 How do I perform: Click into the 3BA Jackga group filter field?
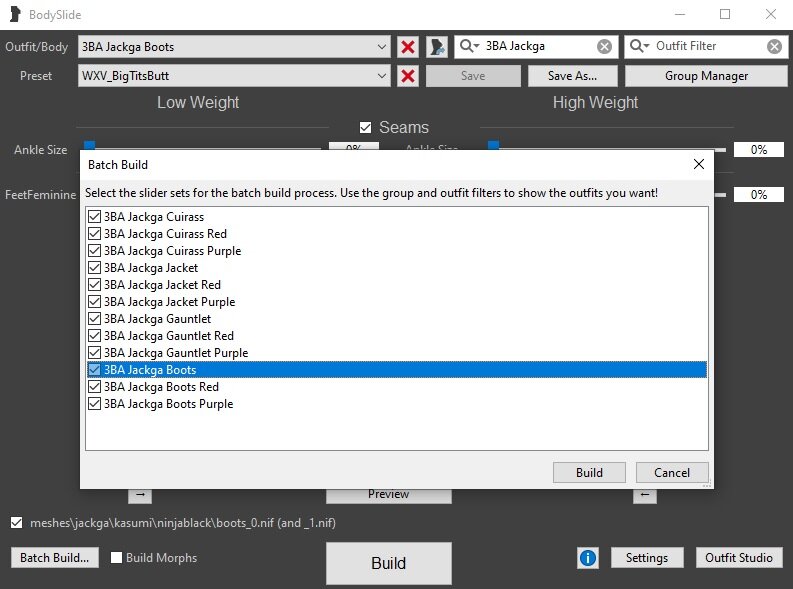[x=536, y=47]
